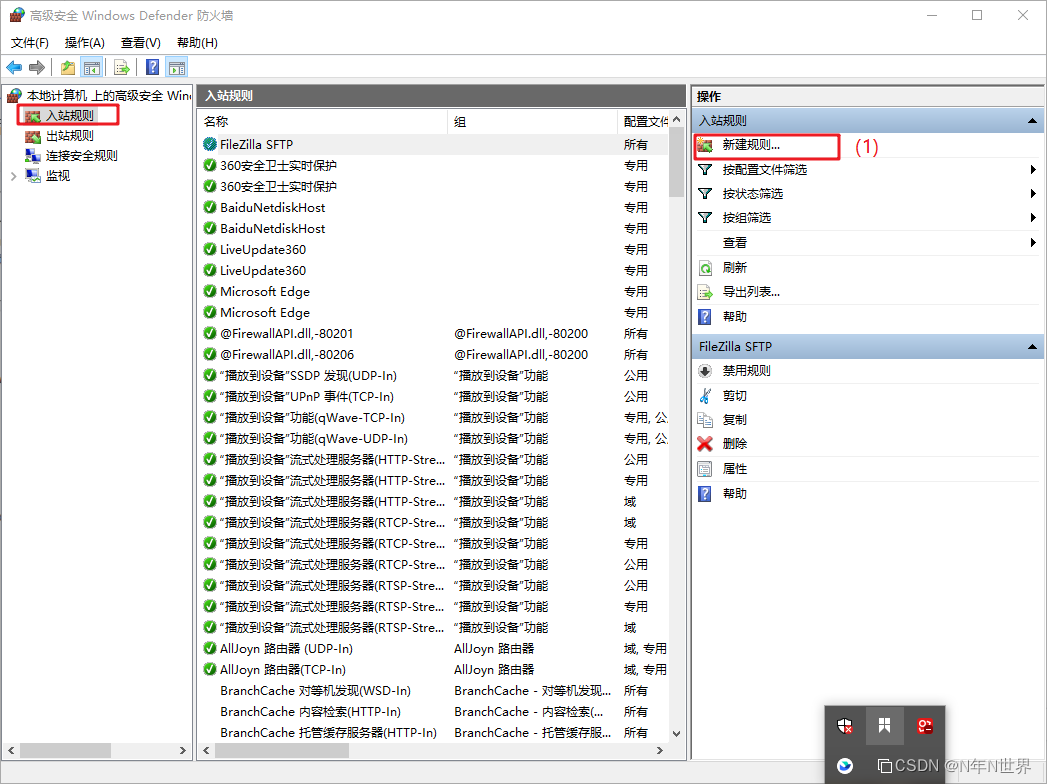Toggle the action pane toolbar icon
The image size is (1047, 784).
pos(177,67)
